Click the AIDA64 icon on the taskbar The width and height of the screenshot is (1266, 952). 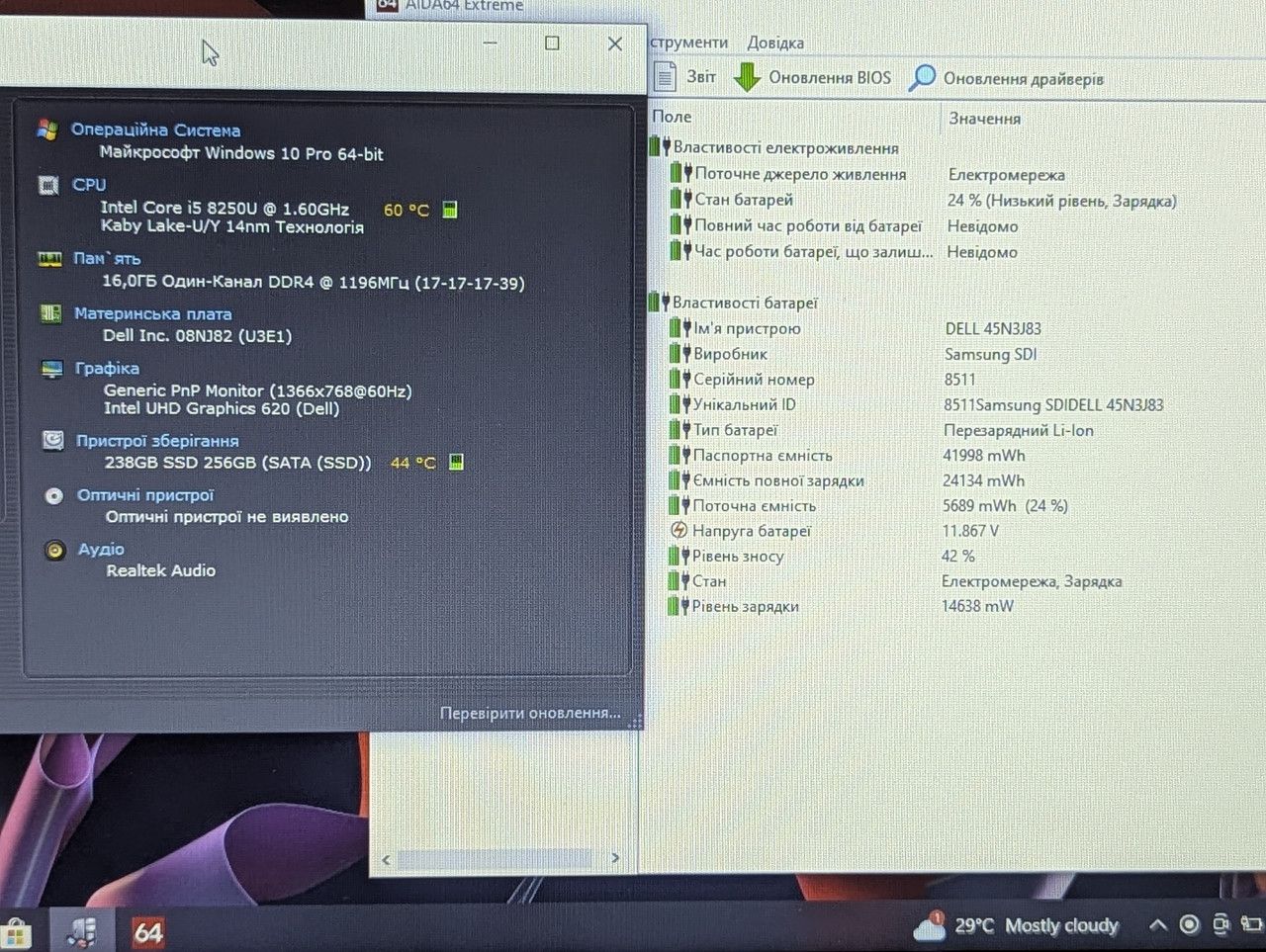click(x=148, y=931)
